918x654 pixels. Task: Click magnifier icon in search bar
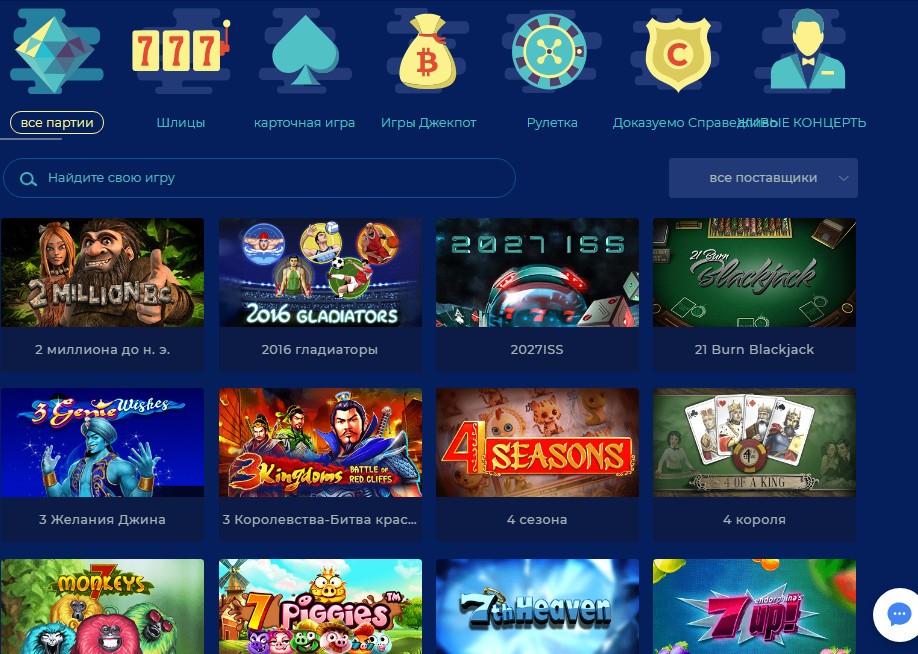[28, 179]
